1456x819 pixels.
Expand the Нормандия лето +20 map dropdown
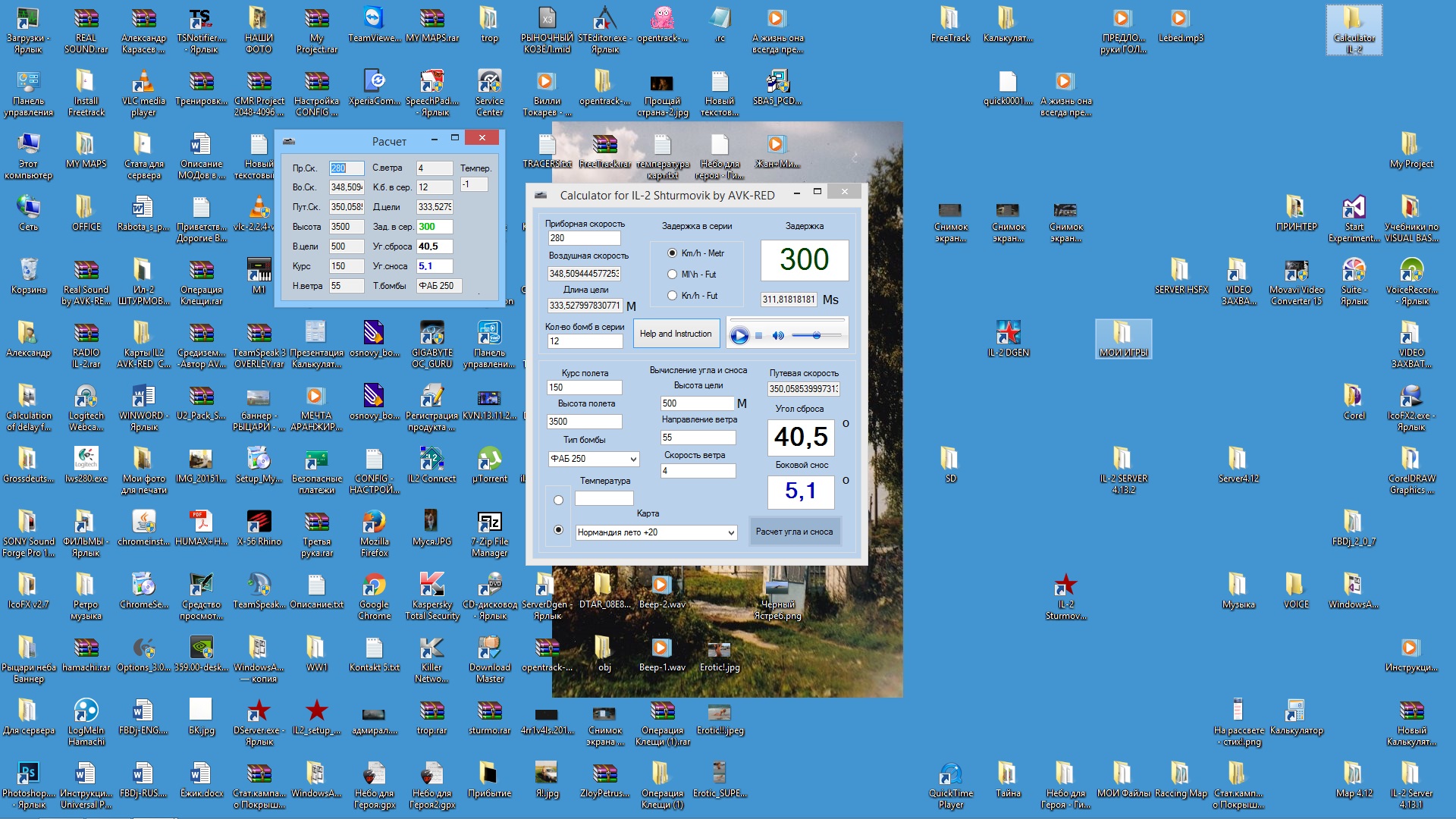[730, 532]
